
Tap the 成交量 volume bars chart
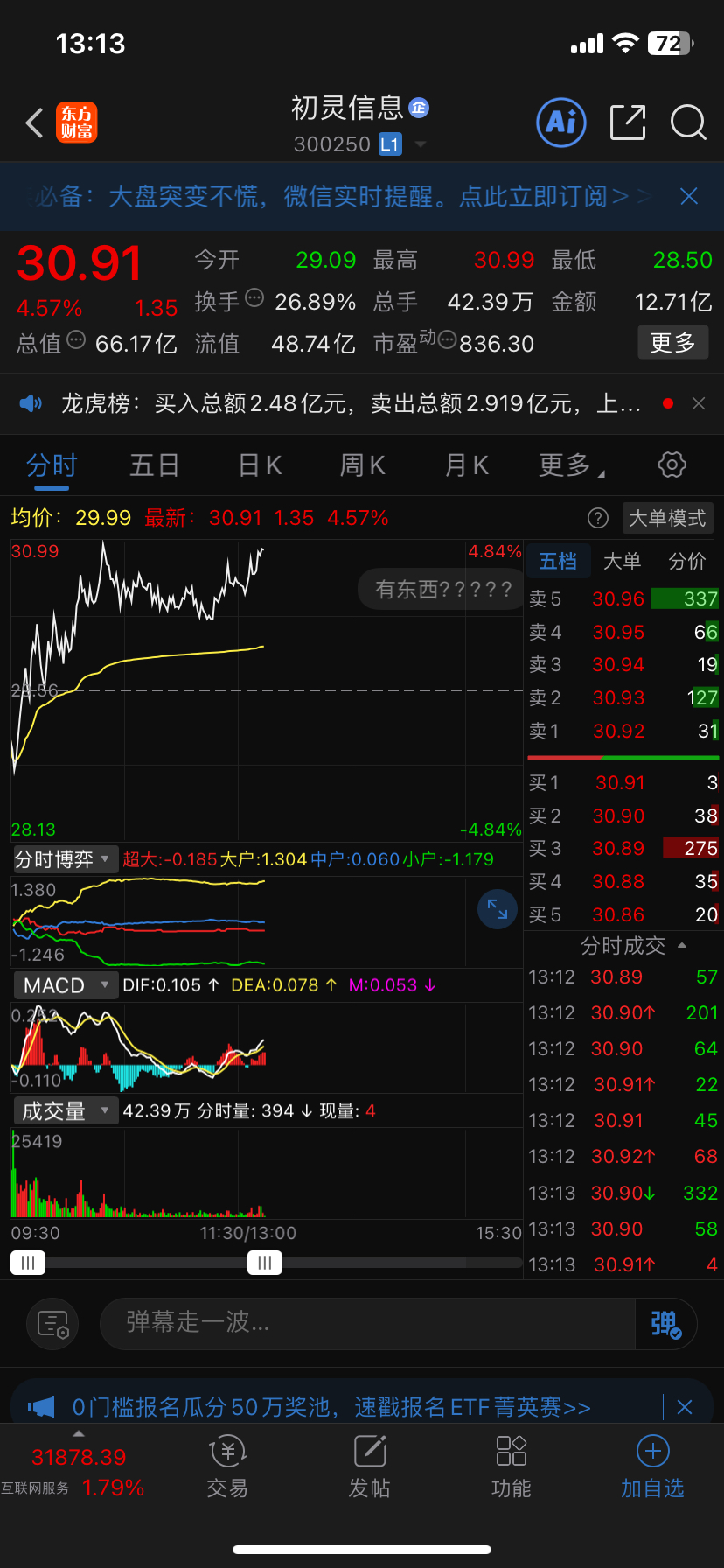[267, 1173]
